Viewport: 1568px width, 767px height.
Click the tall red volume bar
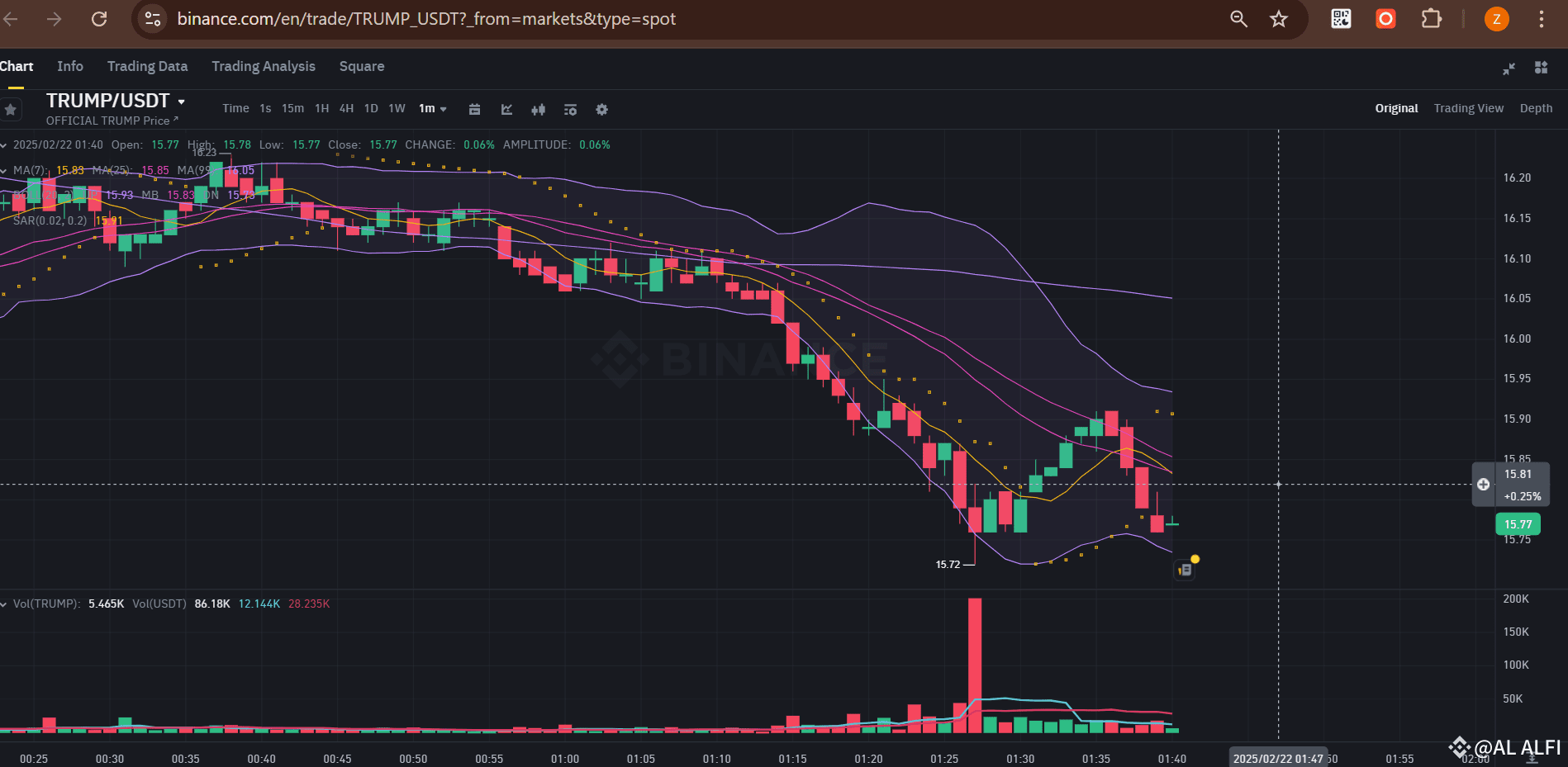click(x=975, y=665)
